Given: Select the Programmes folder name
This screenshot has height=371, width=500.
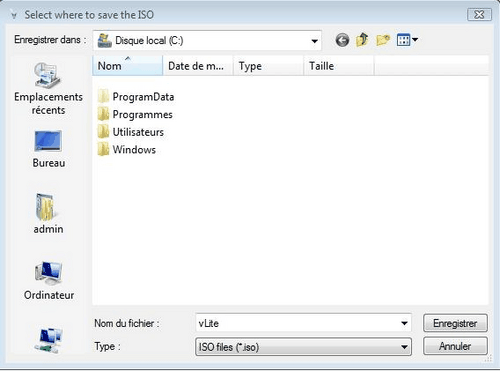Looking at the screenshot, I should (x=143, y=115).
